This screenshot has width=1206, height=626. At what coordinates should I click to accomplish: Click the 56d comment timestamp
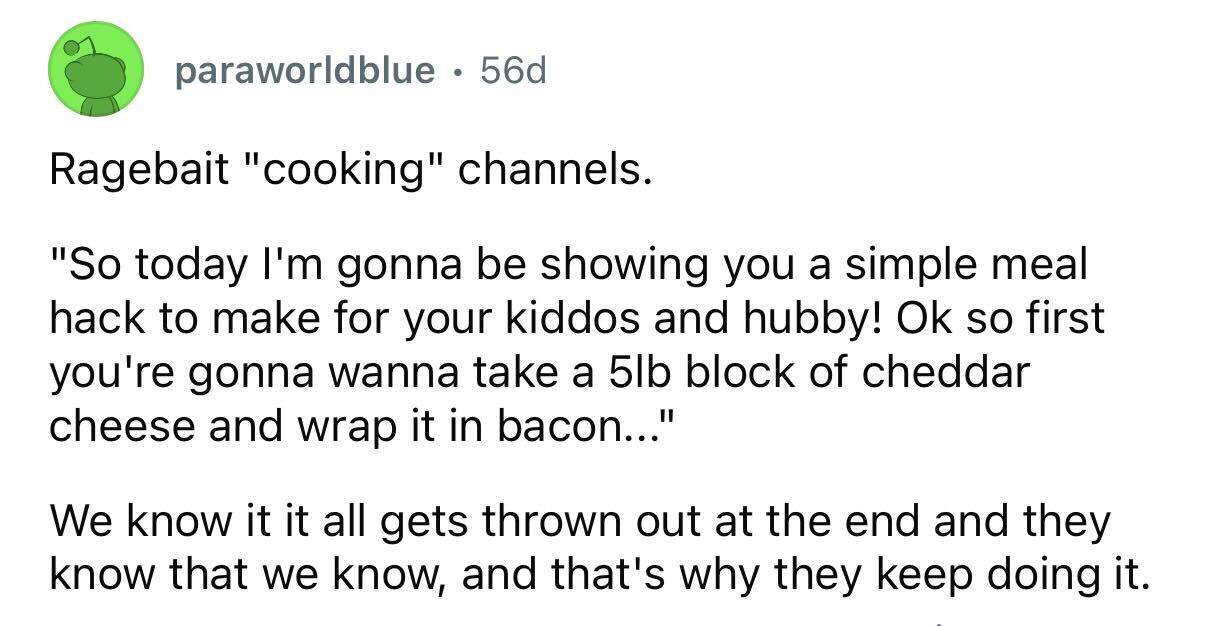click(513, 70)
